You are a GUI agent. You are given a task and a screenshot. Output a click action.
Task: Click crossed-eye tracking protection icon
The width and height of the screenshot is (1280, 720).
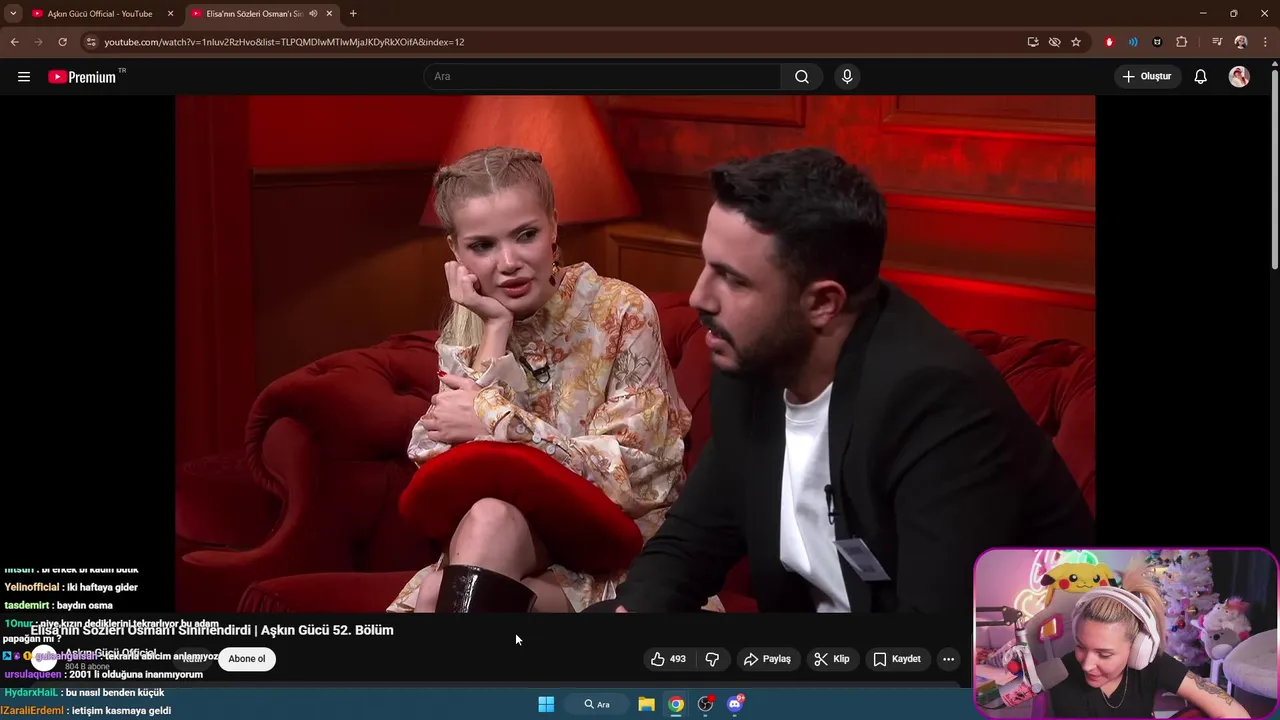(1054, 42)
